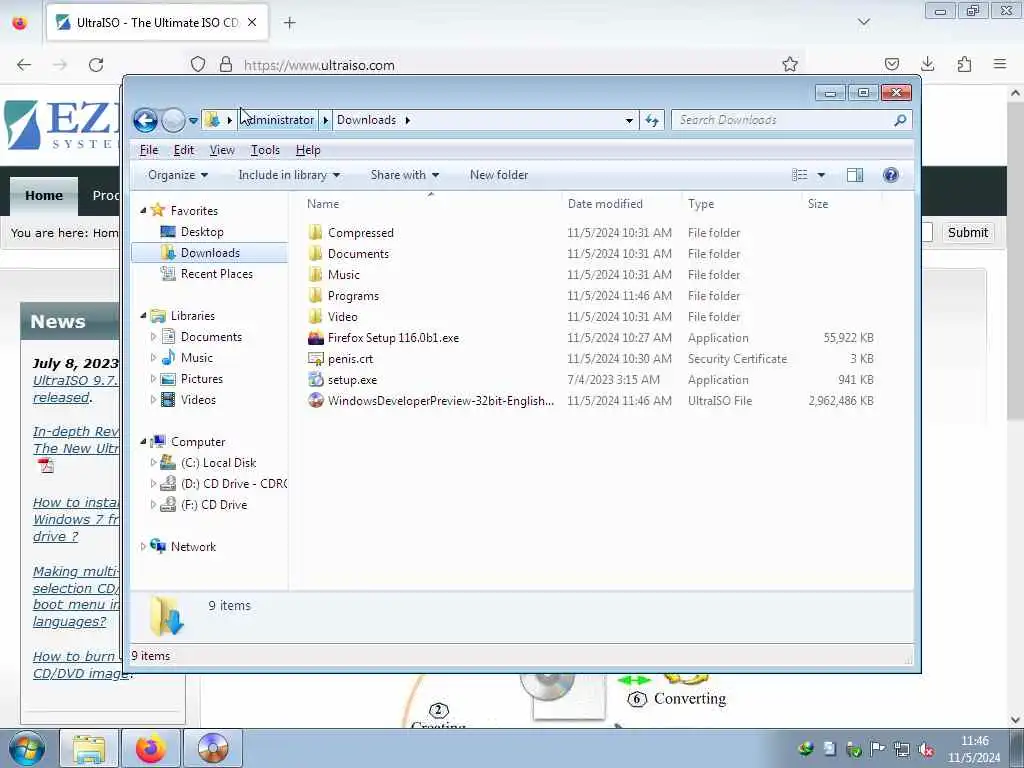
Task: Click the Explorer Forward arrow button
Action: [173, 120]
